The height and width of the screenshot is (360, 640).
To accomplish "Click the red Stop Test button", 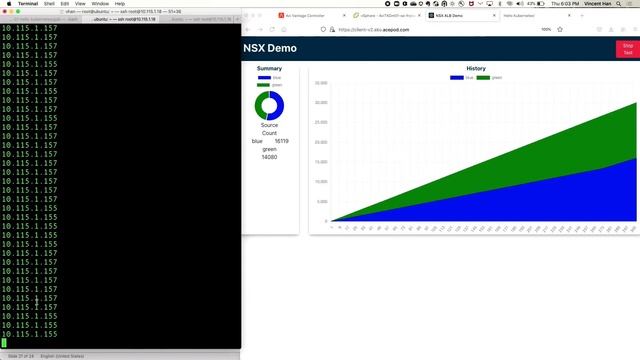I will (x=628, y=49).
